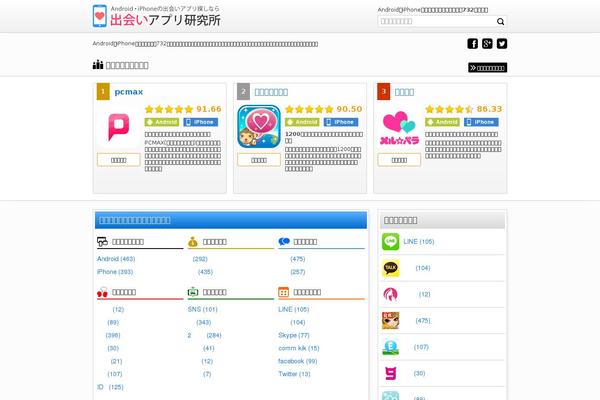The height and width of the screenshot is (400, 600).
Task: Click the green robot heading icon
Action: 192,292
